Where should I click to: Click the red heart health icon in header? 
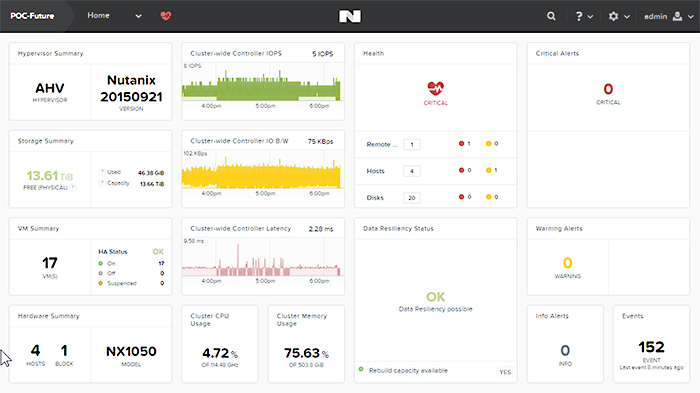[x=166, y=16]
